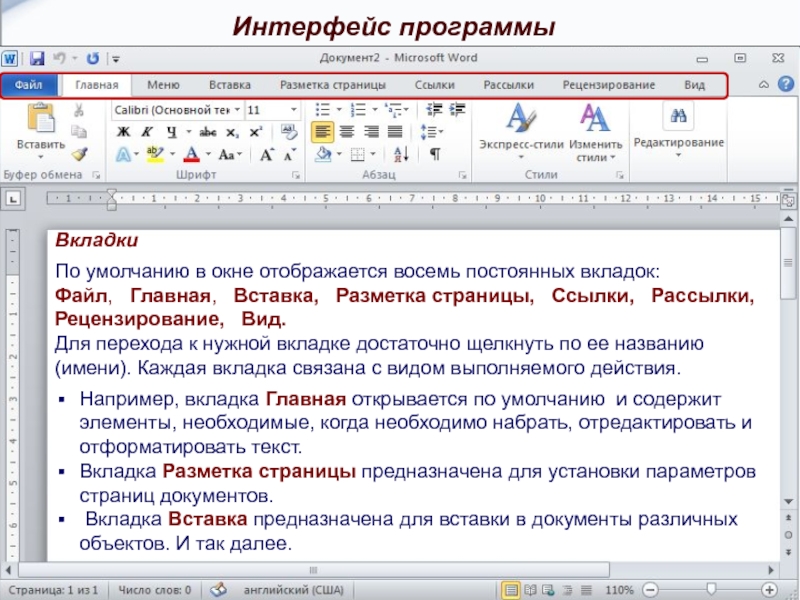The image size is (800, 600).
Task: Click the Clear Formatting icon
Action: click(x=289, y=131)
